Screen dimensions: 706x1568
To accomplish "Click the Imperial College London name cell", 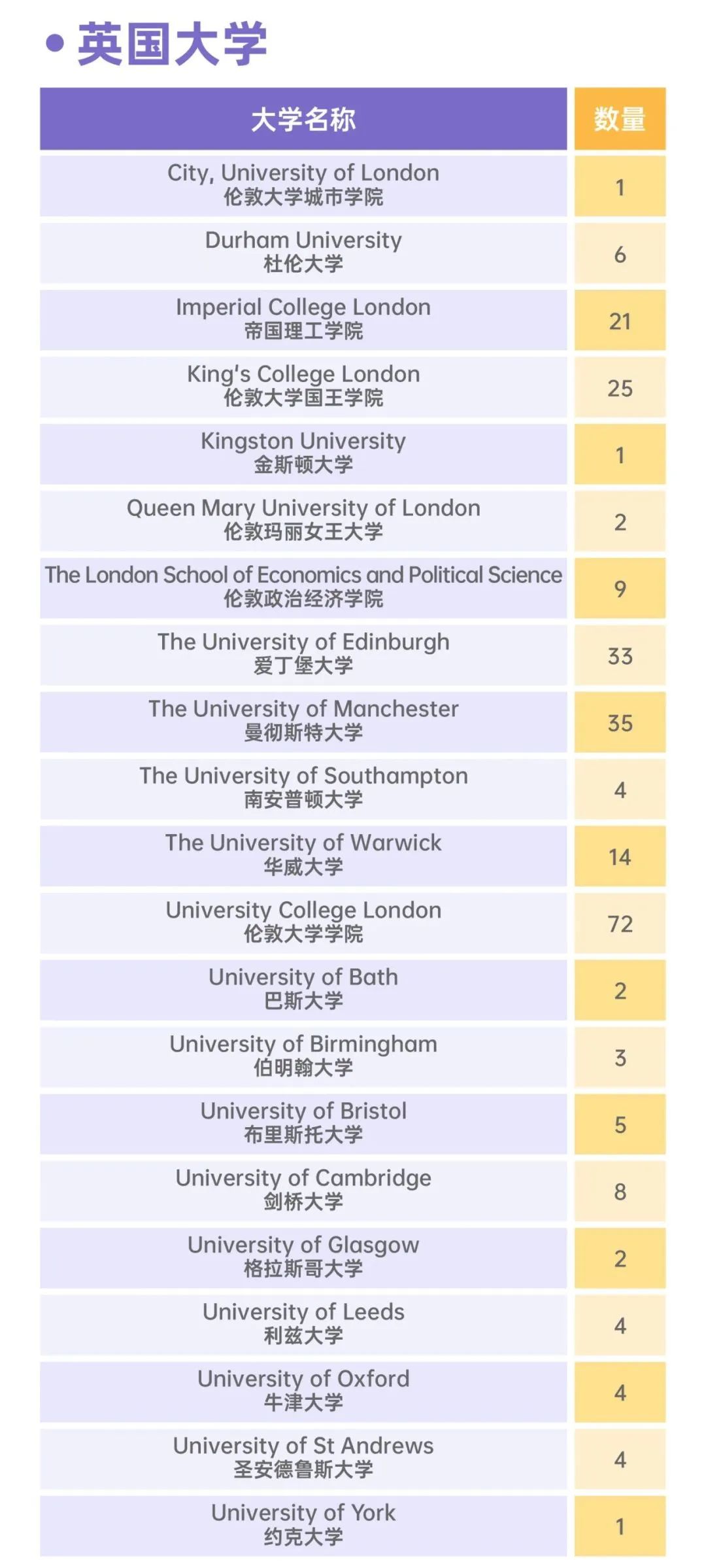I will (x=303, y=320).
